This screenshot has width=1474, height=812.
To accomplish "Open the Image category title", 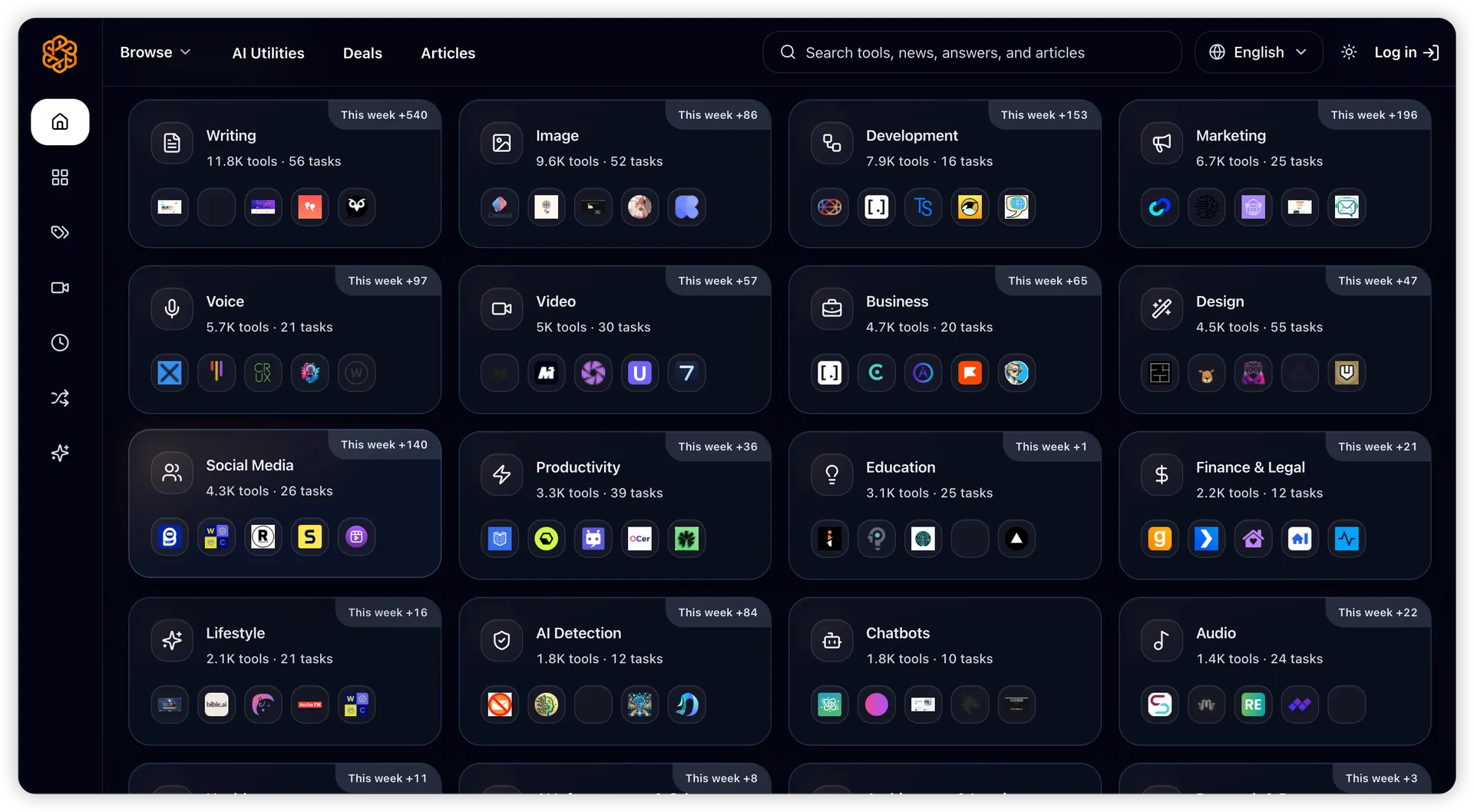I will coord(557,136).
